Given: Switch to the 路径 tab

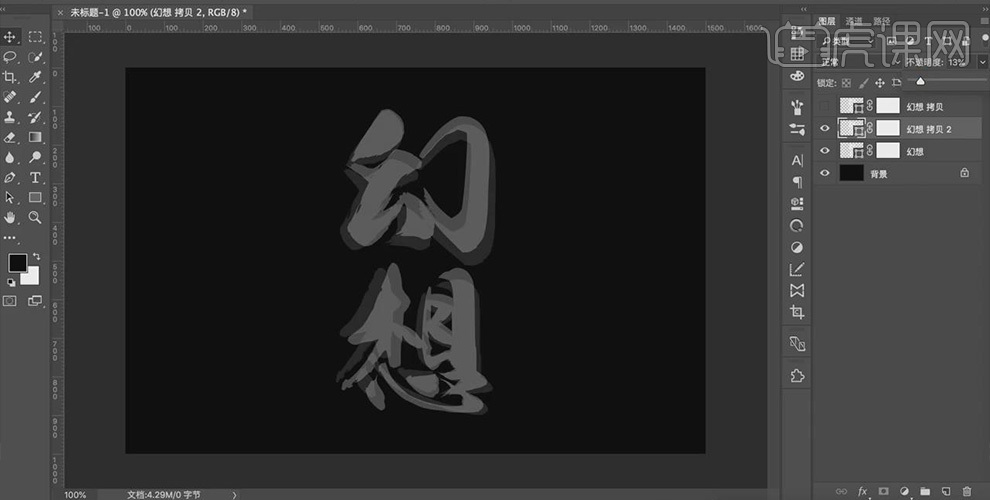Looking at the screenshot, I should click(x=882, y=21).
